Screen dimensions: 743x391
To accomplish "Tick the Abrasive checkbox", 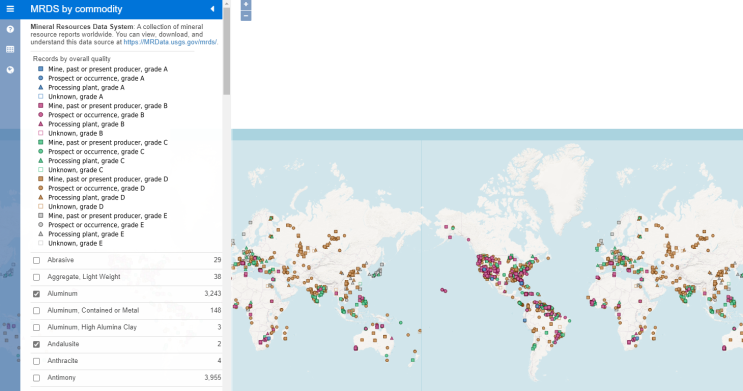I will point(36,260).
